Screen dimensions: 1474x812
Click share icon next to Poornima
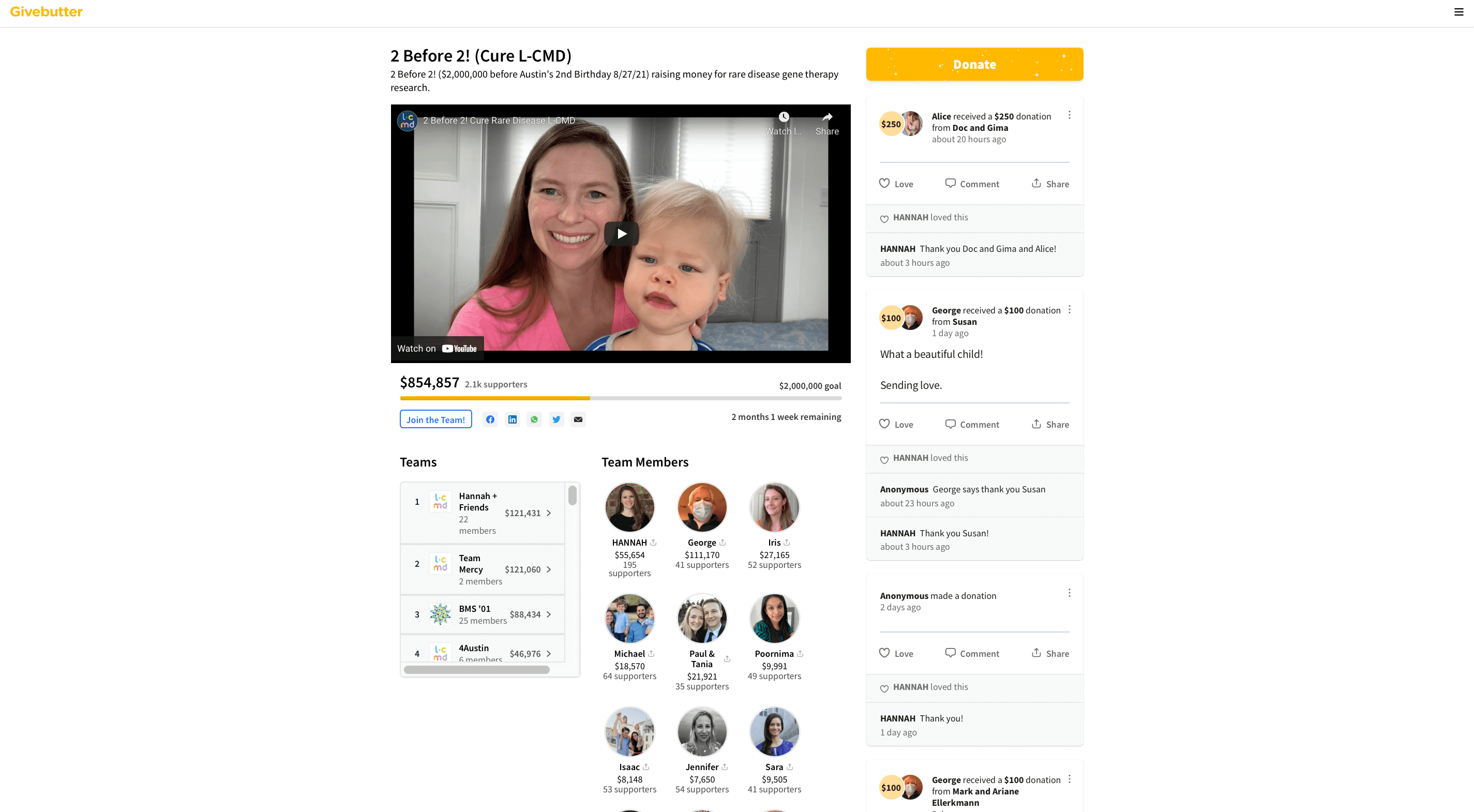[x=800, y=653]
